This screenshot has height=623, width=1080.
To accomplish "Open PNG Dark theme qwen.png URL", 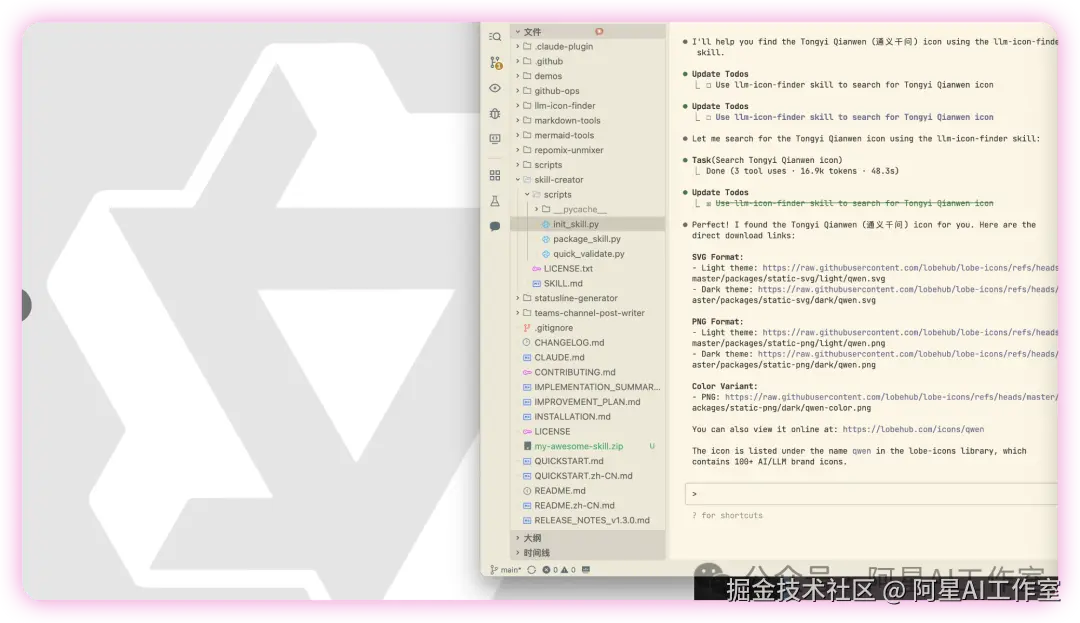I will pos(908,354).
